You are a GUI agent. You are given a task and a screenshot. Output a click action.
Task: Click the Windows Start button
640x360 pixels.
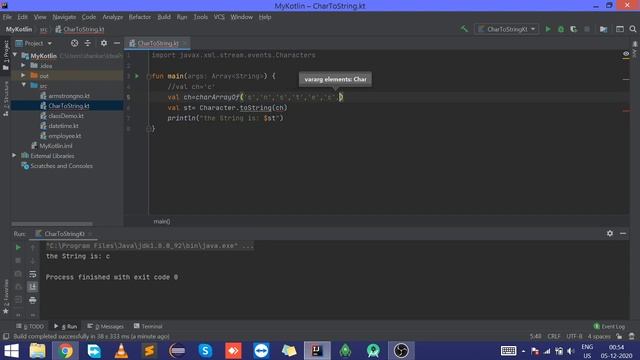[x=11, y=351]
